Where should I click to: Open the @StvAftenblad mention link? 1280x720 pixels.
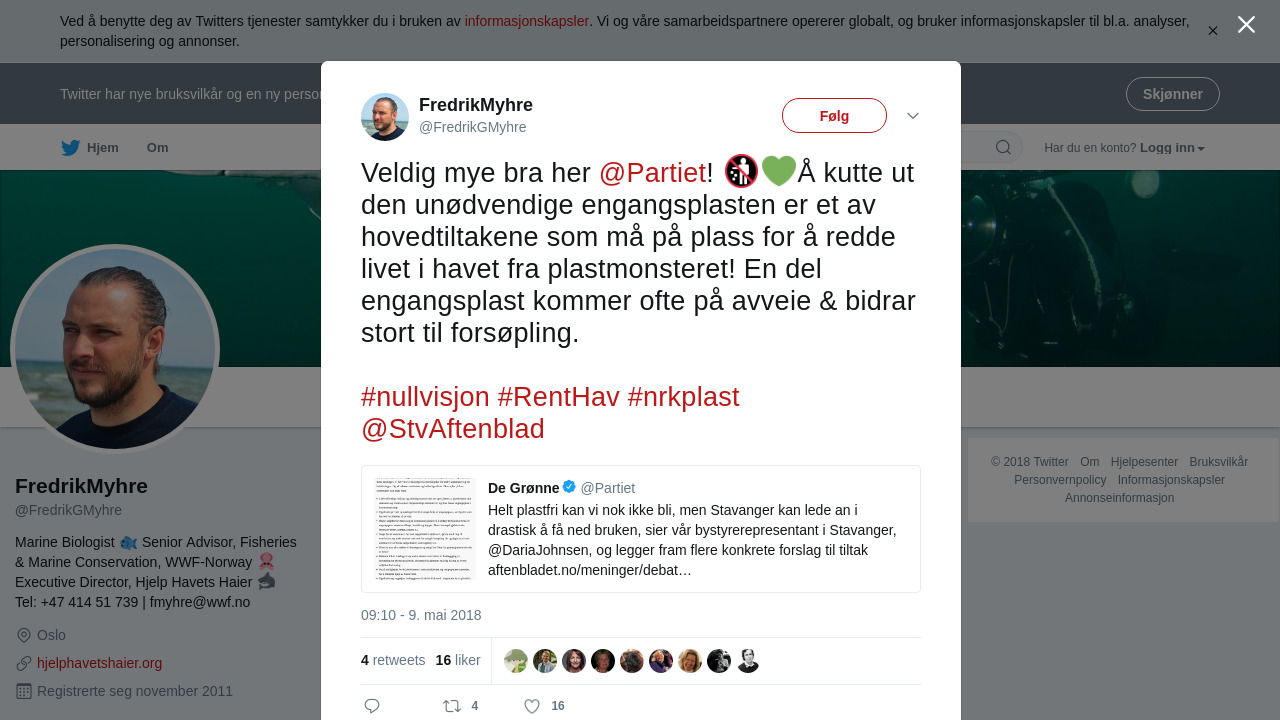[453, 429]
